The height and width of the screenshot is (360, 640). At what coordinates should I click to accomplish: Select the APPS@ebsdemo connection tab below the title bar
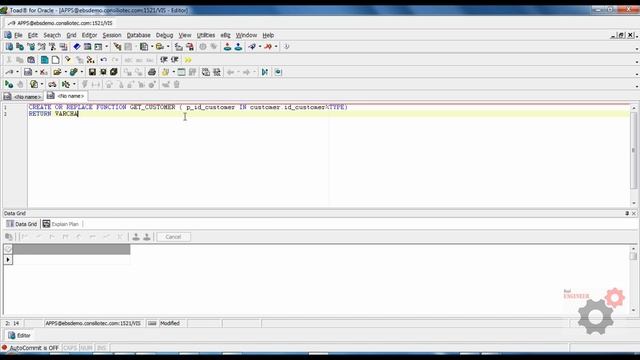coord(60,23)
